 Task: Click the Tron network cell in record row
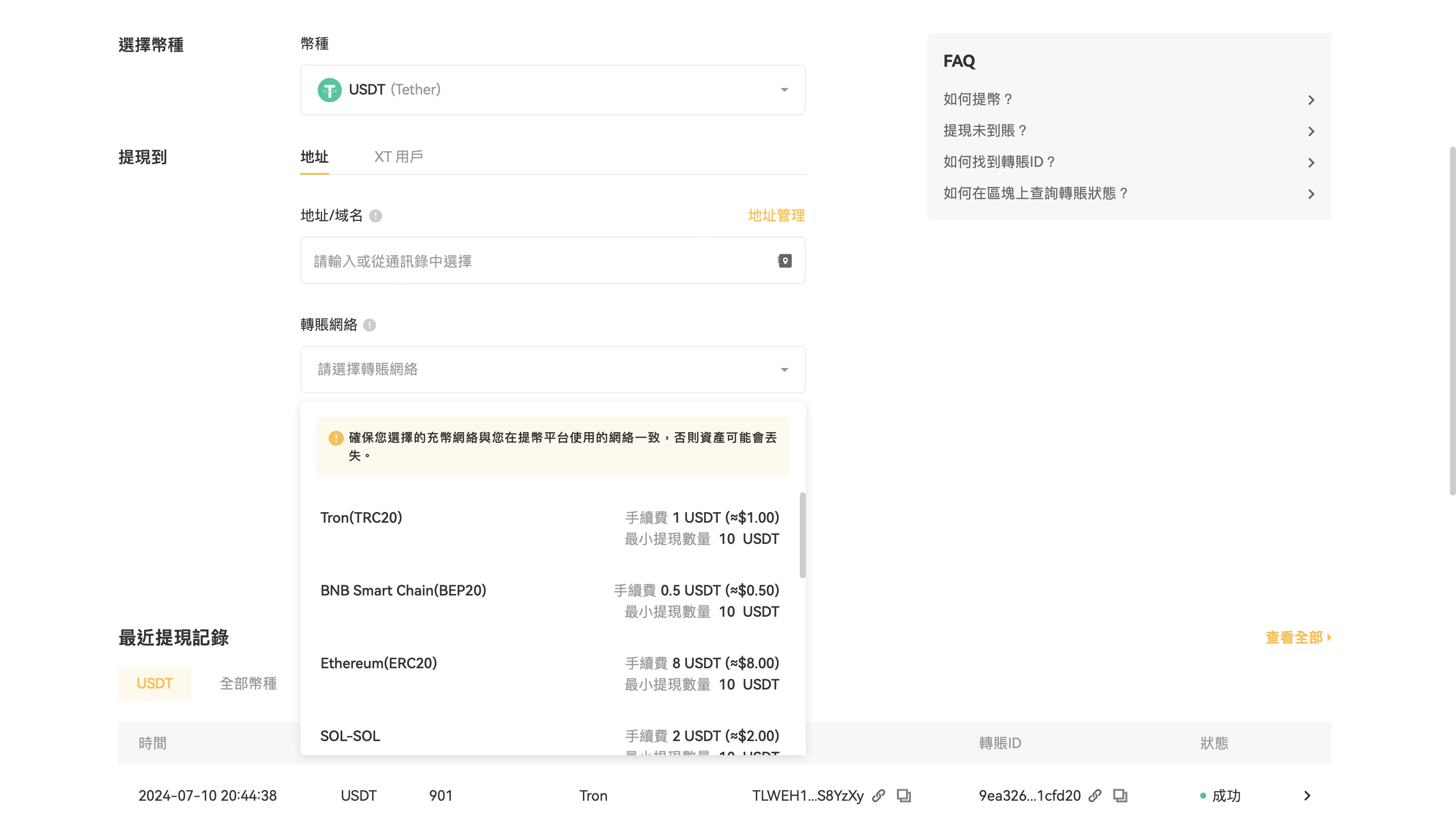(x=594, y=796)
